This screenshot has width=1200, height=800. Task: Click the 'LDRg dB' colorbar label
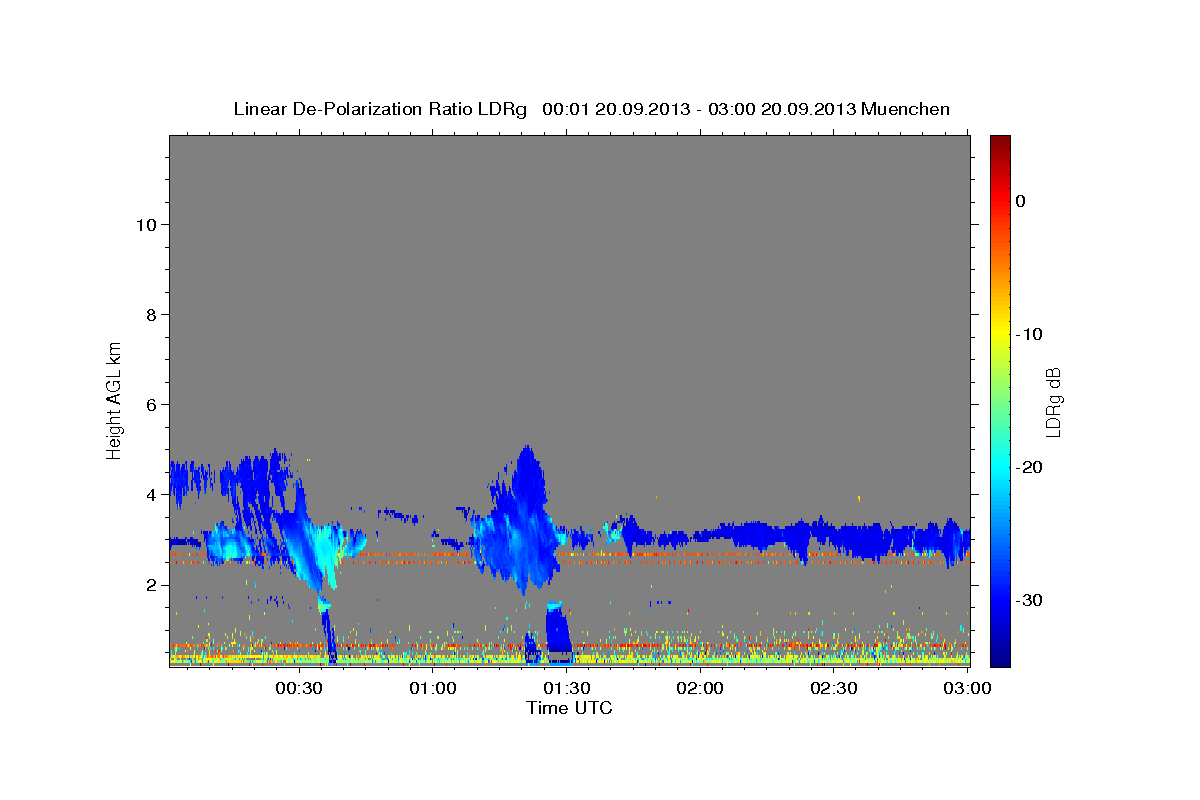[x=1053, y=402]
